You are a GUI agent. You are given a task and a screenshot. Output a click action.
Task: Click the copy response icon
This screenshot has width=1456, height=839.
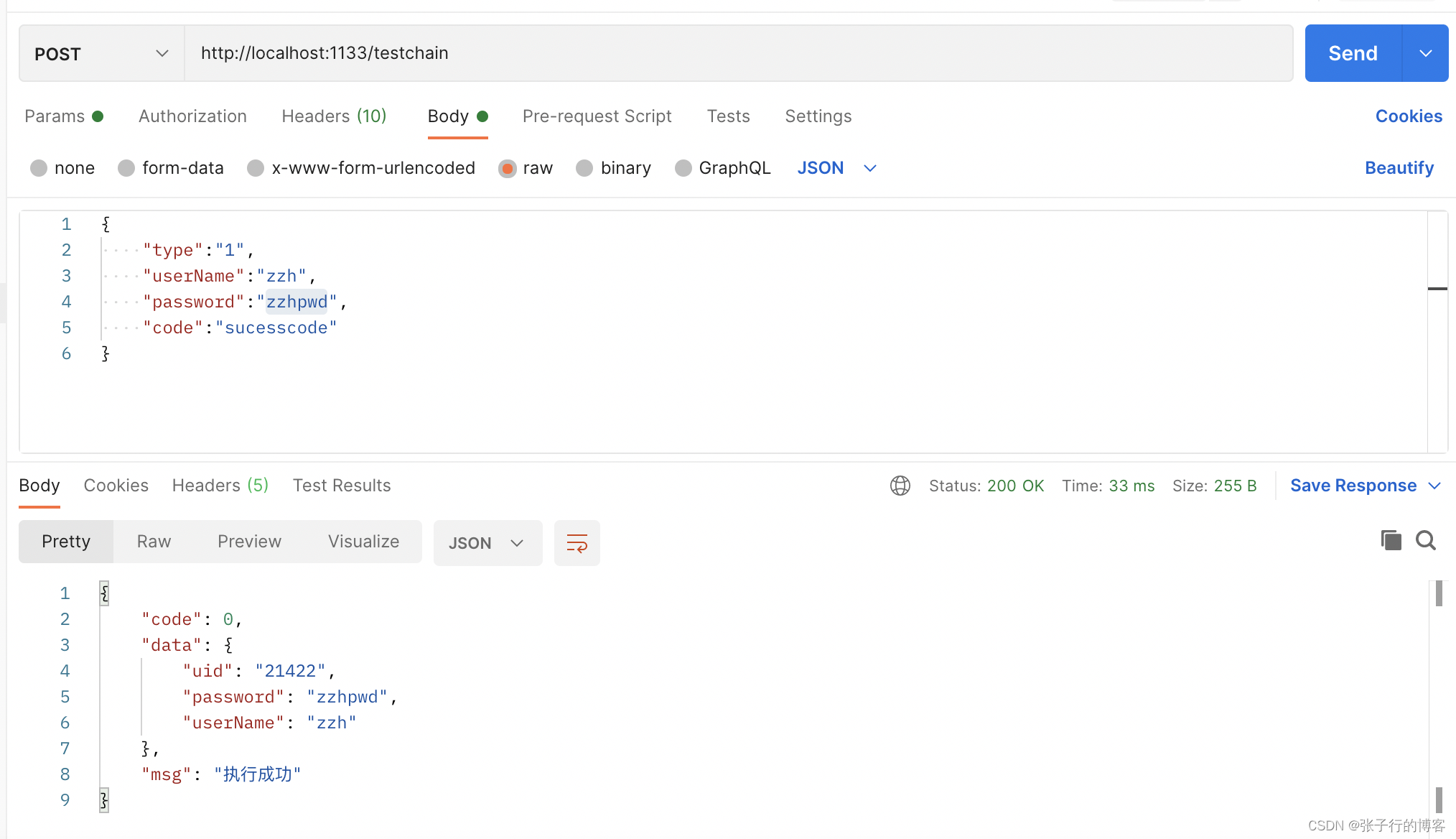pos(1391,540)
